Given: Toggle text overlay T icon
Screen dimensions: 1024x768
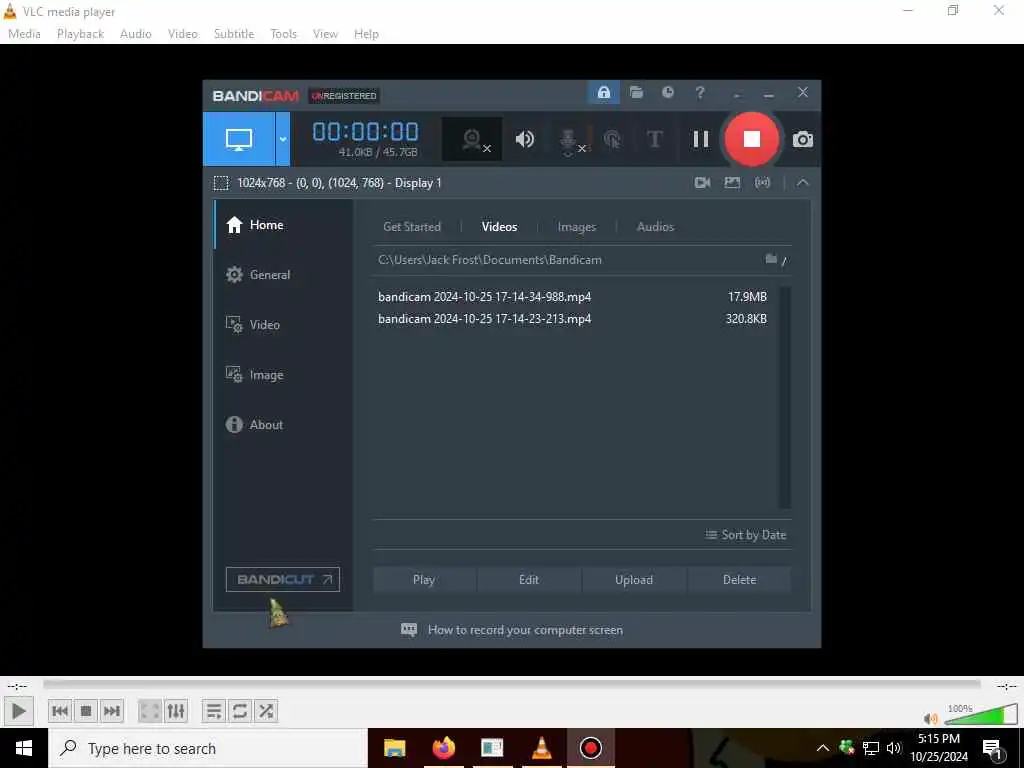Looking at the screenshot, I should pos(654,139).
